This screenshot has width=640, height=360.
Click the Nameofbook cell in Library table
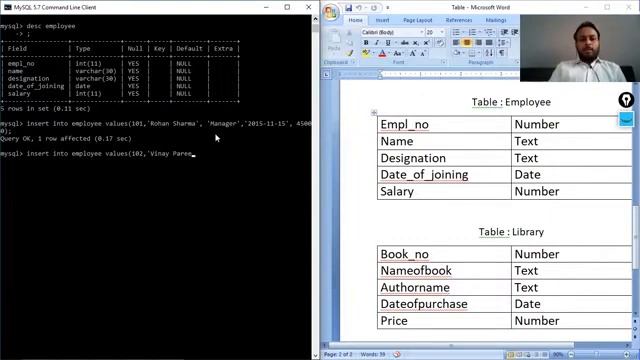(444, 271)
